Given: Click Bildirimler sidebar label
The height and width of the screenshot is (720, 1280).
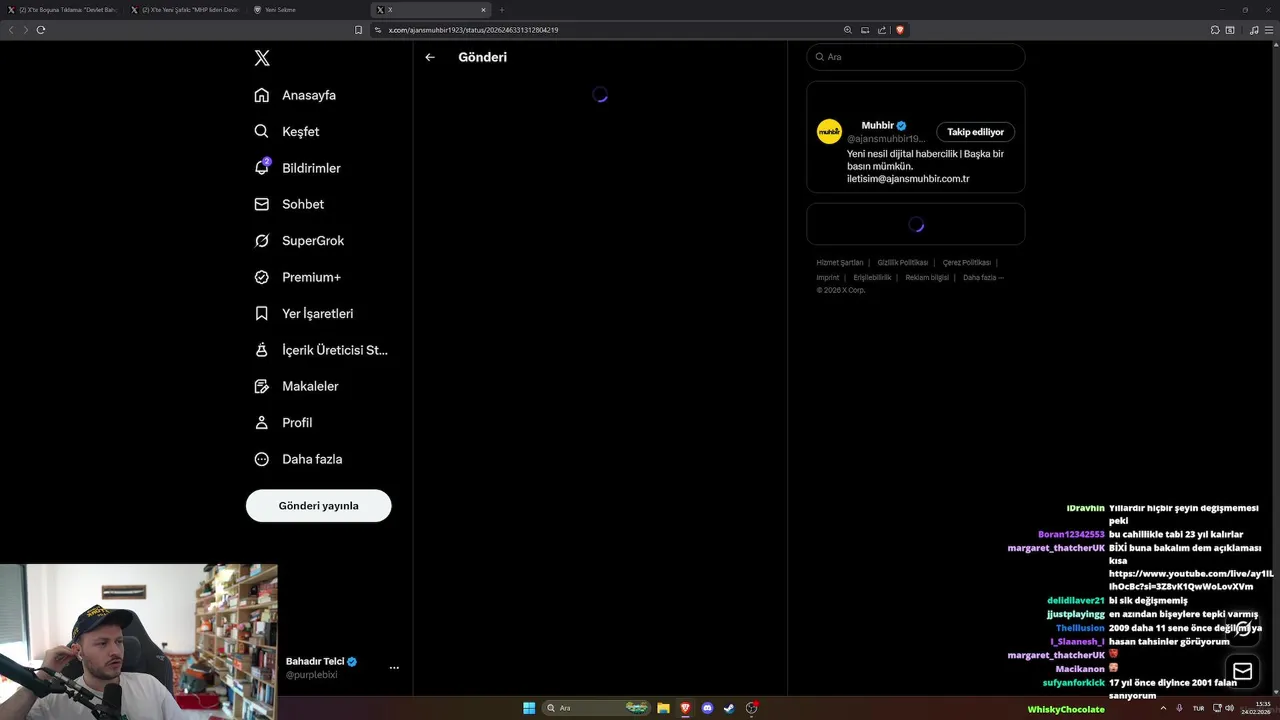Looking at the screenshot, I should point(311,168).
